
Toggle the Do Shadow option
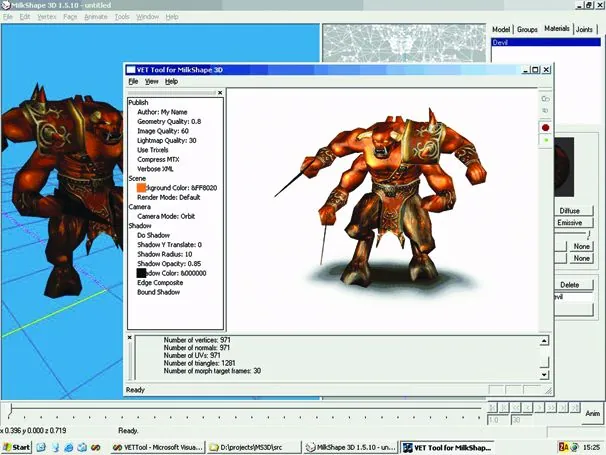coord(153,235)
